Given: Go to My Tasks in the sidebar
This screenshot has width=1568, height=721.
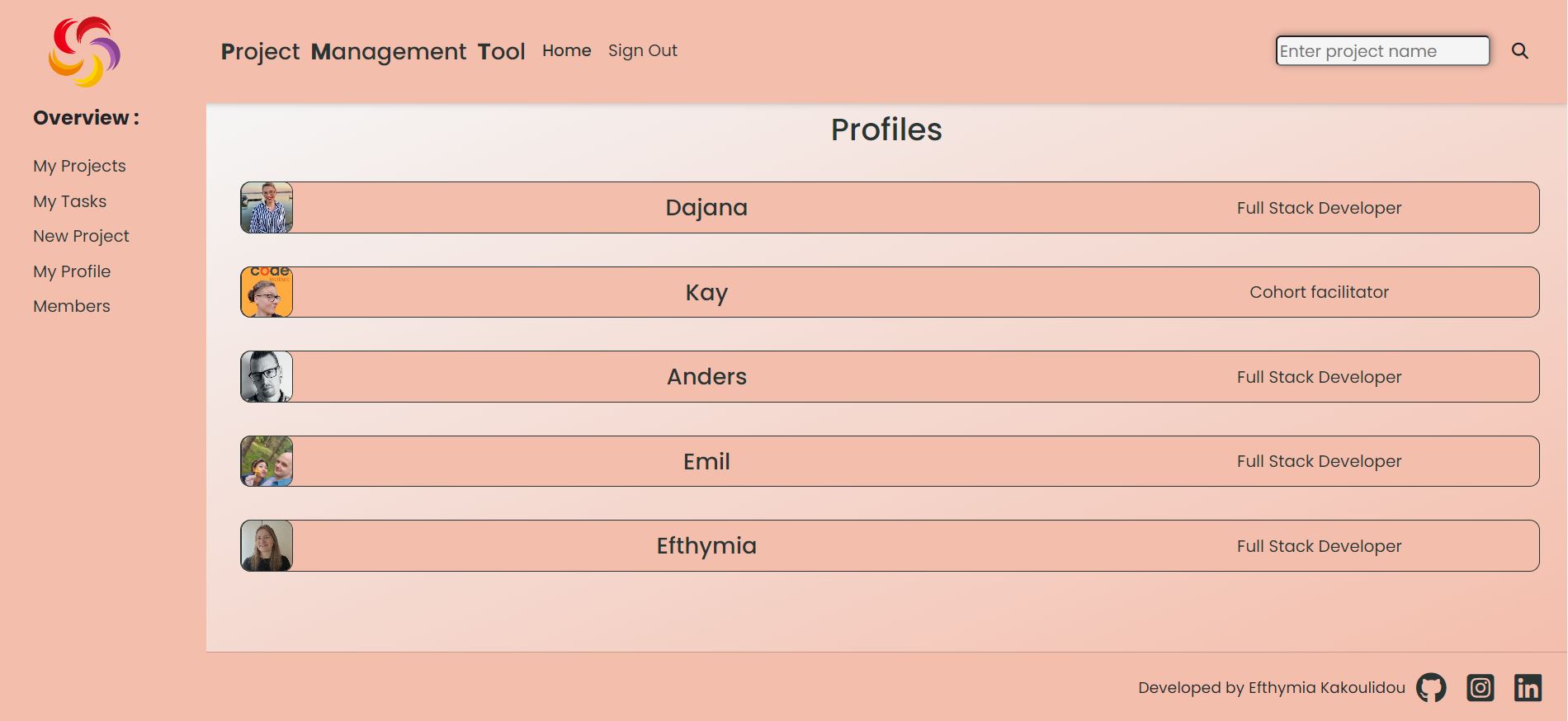Looking at the screenshot, I should coord(69,201).
